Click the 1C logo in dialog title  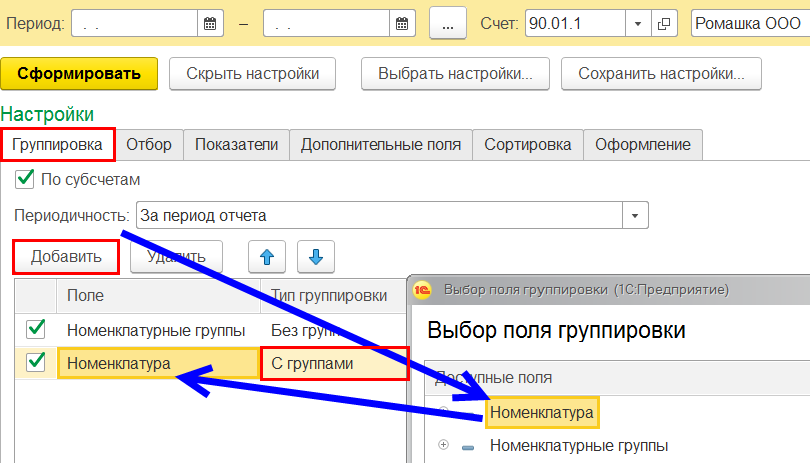tap(423, 289)
